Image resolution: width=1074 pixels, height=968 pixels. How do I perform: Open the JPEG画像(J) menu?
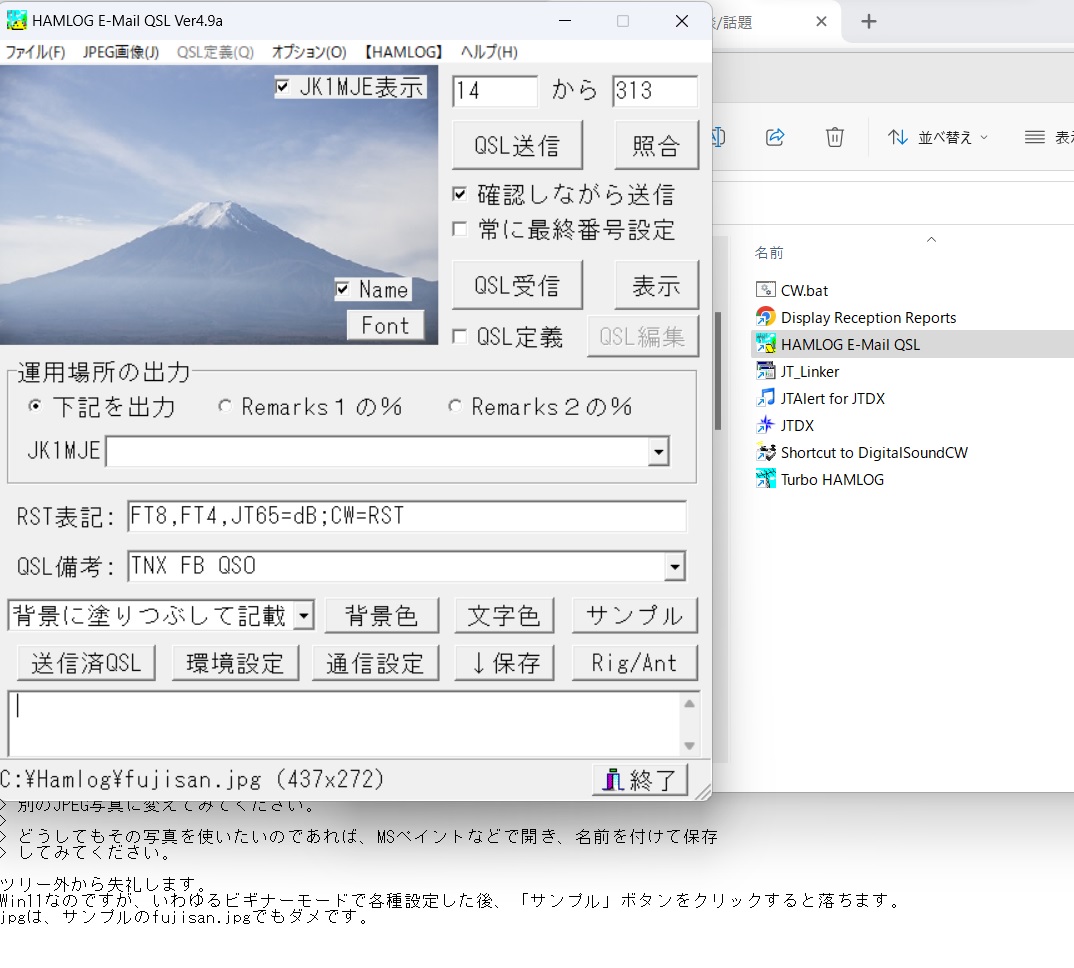(120, 52)
